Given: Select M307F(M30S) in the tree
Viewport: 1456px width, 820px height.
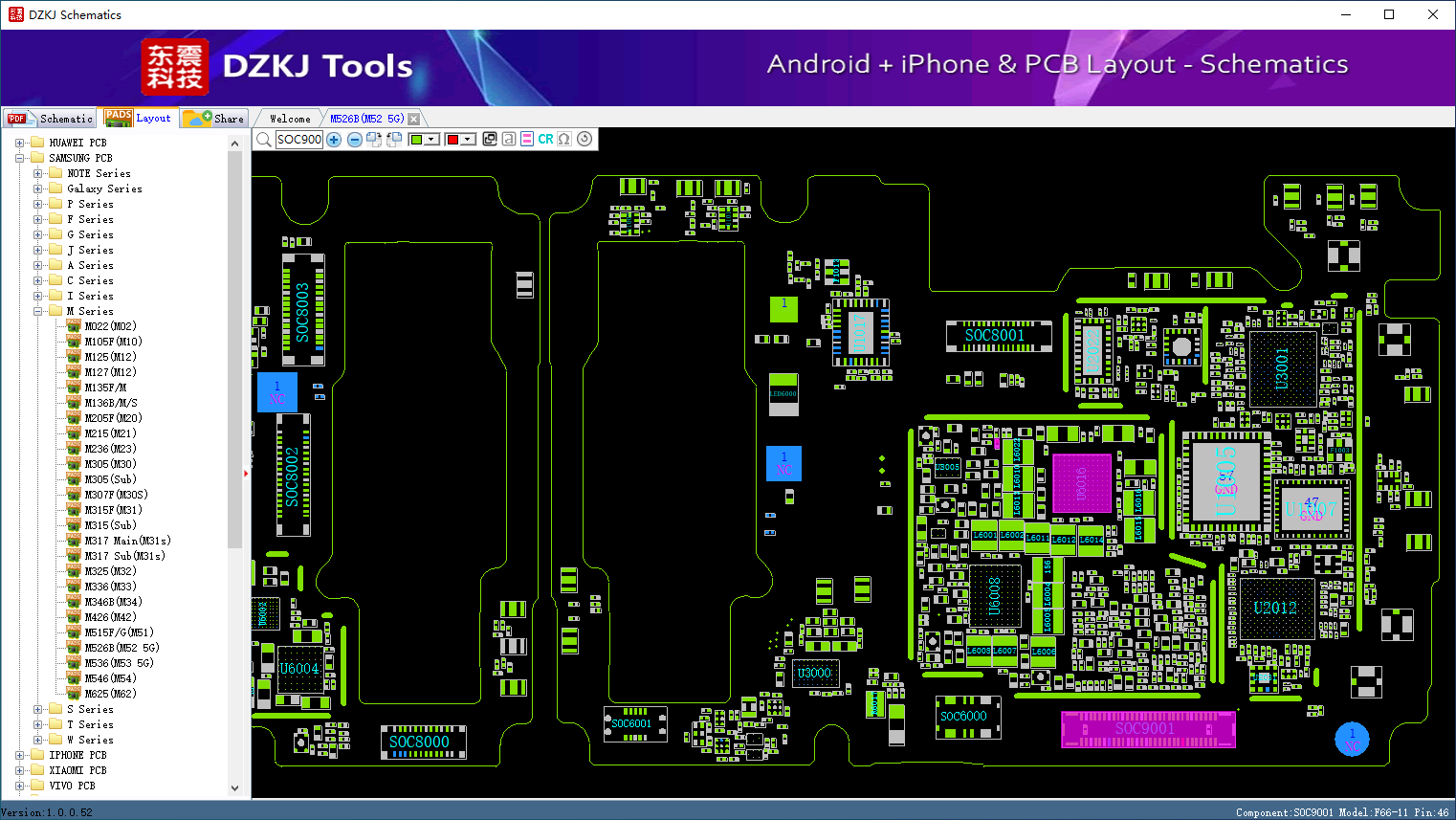Looking at the screenshot, I should coord(116,495).
